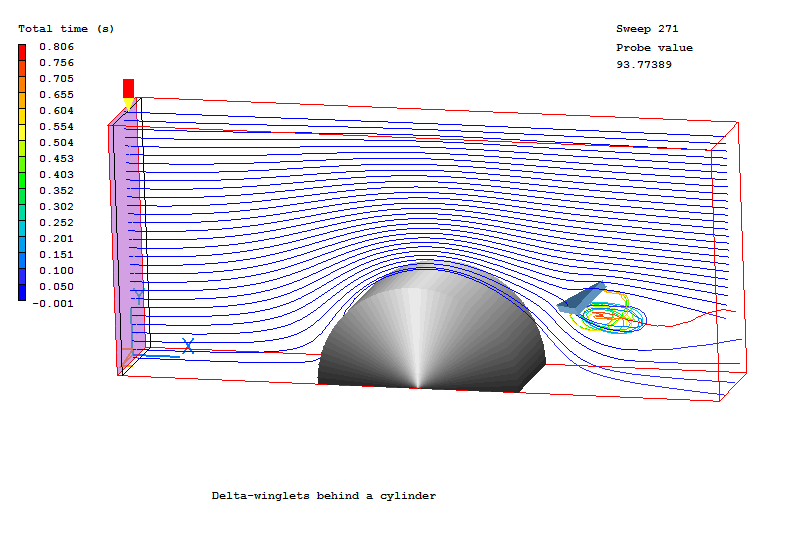Pick the red swatch at the legend top

tap(22, 50)
